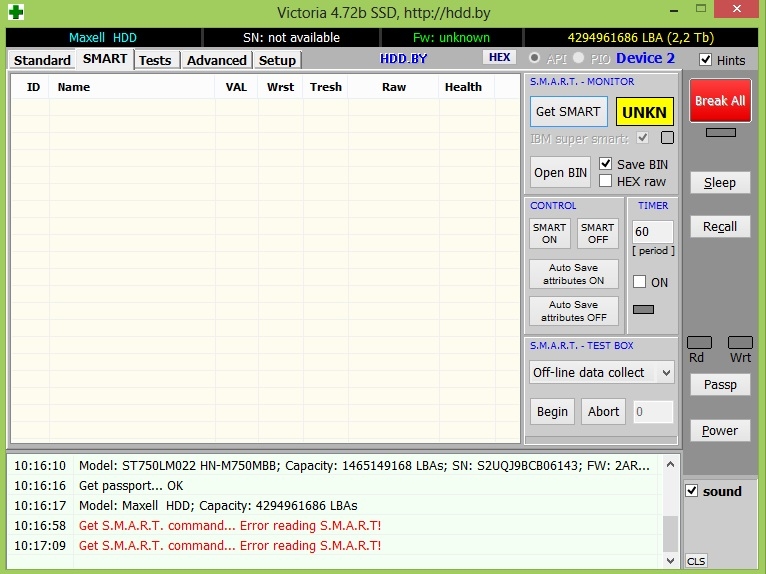Click the SN: not available field
The width and height of the screenshot is (766, 574).
[x=292, y=38]
